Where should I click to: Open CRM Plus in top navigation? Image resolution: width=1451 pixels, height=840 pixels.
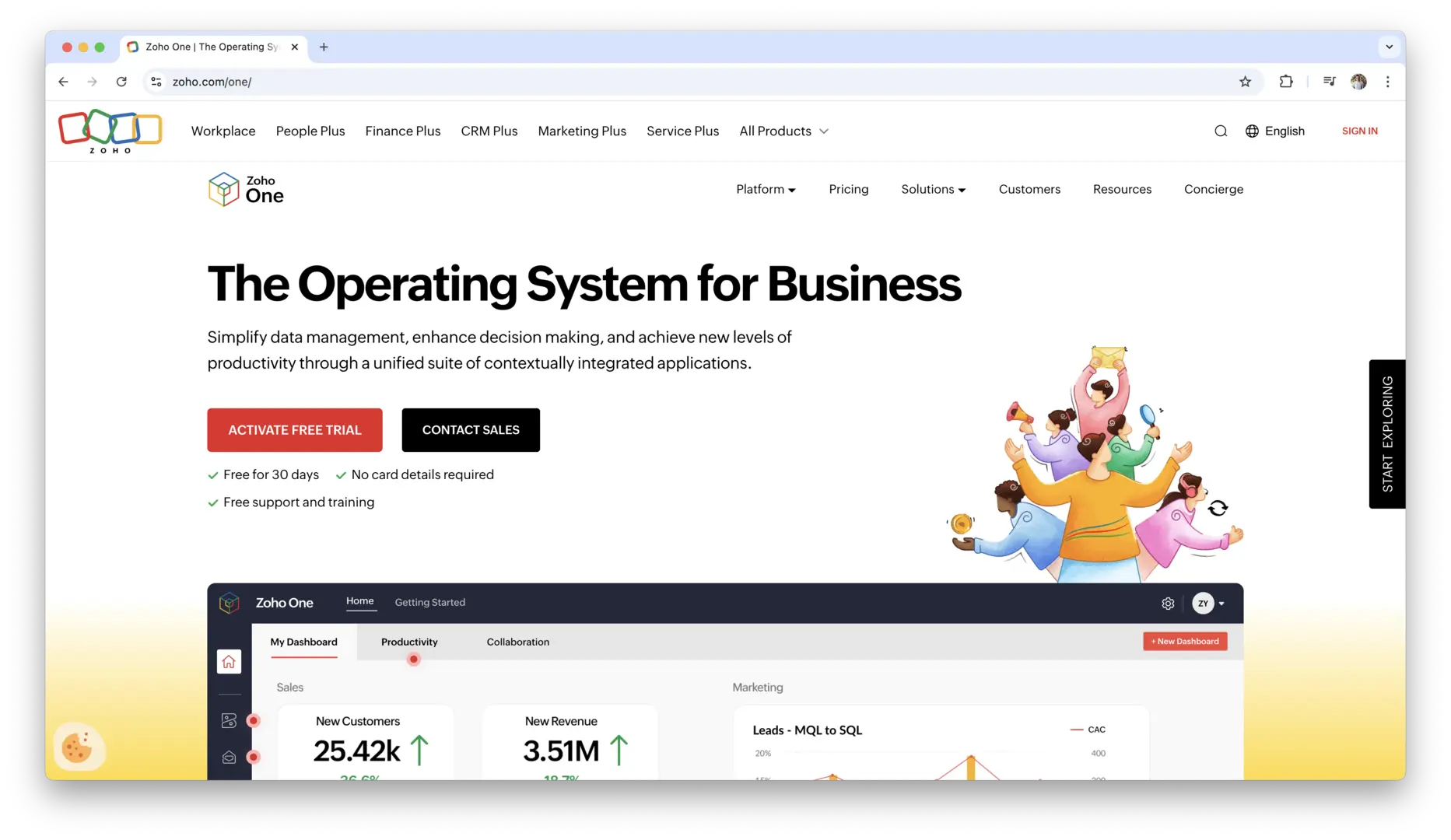tap(489, 131)
